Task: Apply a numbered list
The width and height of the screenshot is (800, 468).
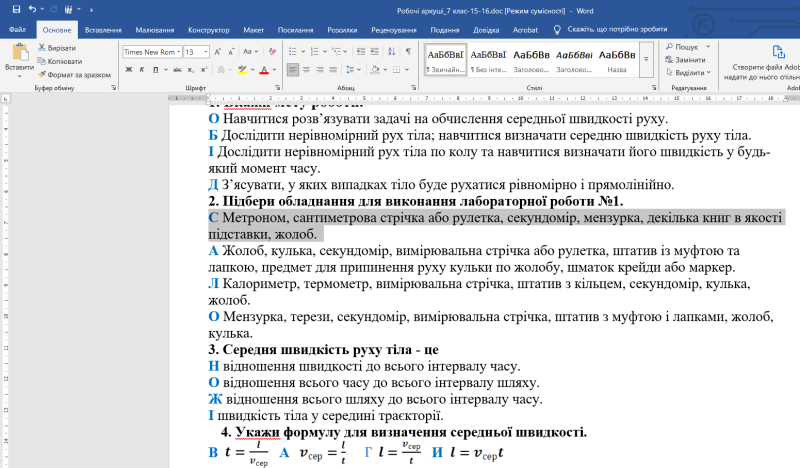Action: (x=314, y=52)
